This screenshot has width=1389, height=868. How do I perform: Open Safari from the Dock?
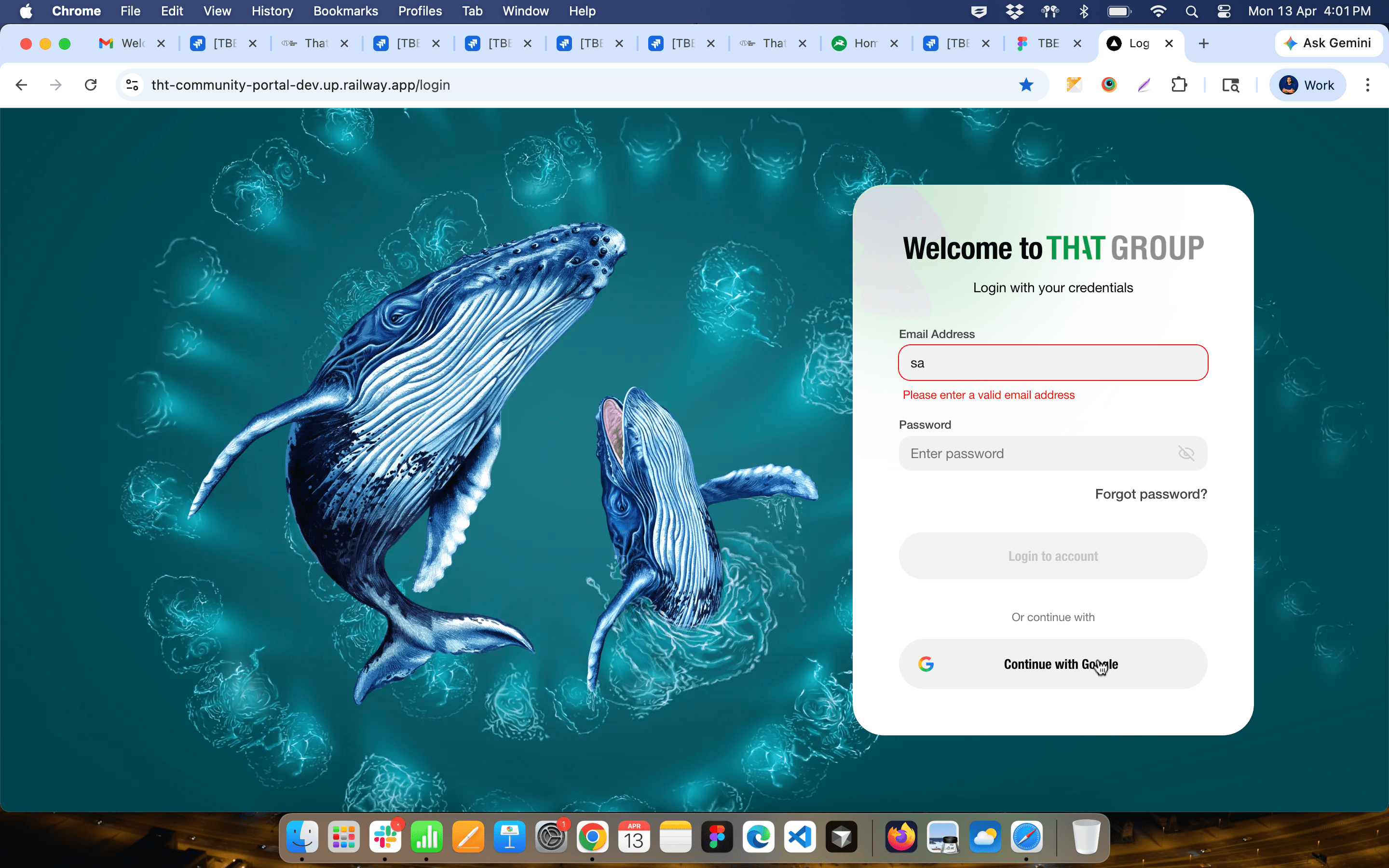(1026, 838)
